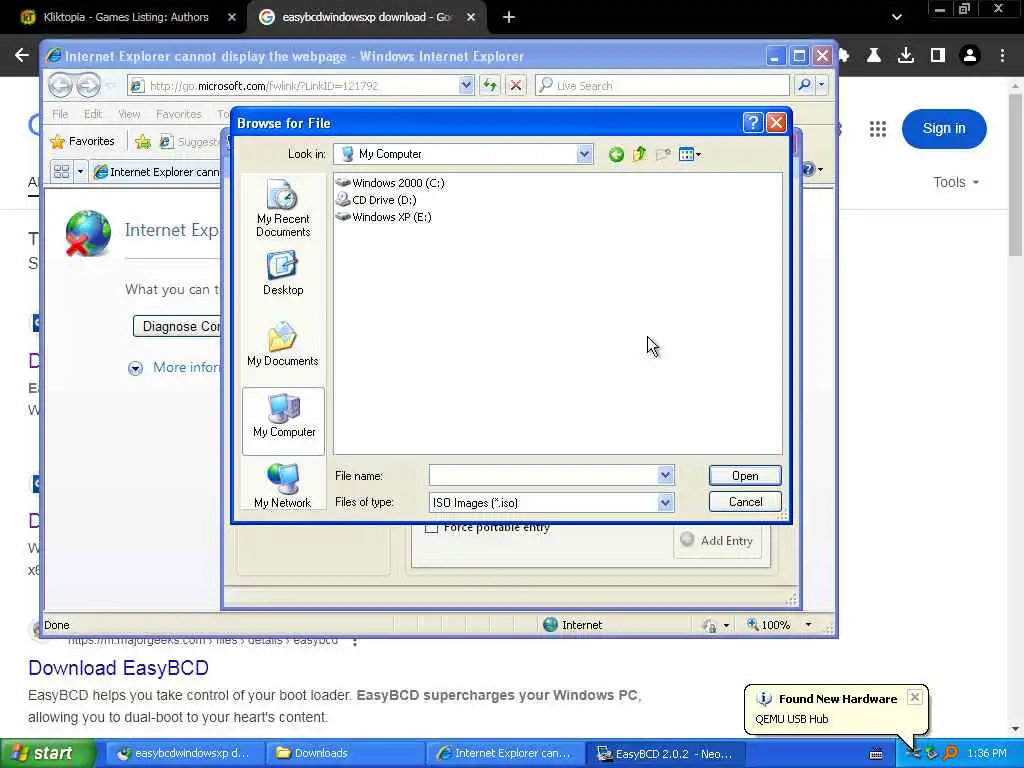This screenshot has height=768, width=1024.
Task: Open the View Menu icon in Browse dialog
Action: coord(690,155)
